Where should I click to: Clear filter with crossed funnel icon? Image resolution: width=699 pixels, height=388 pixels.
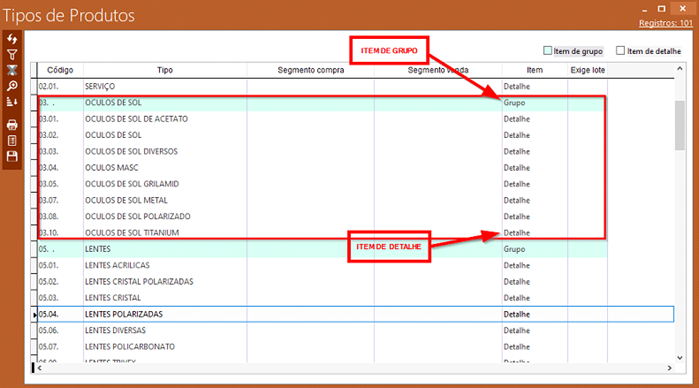click(x=12, y=70)
